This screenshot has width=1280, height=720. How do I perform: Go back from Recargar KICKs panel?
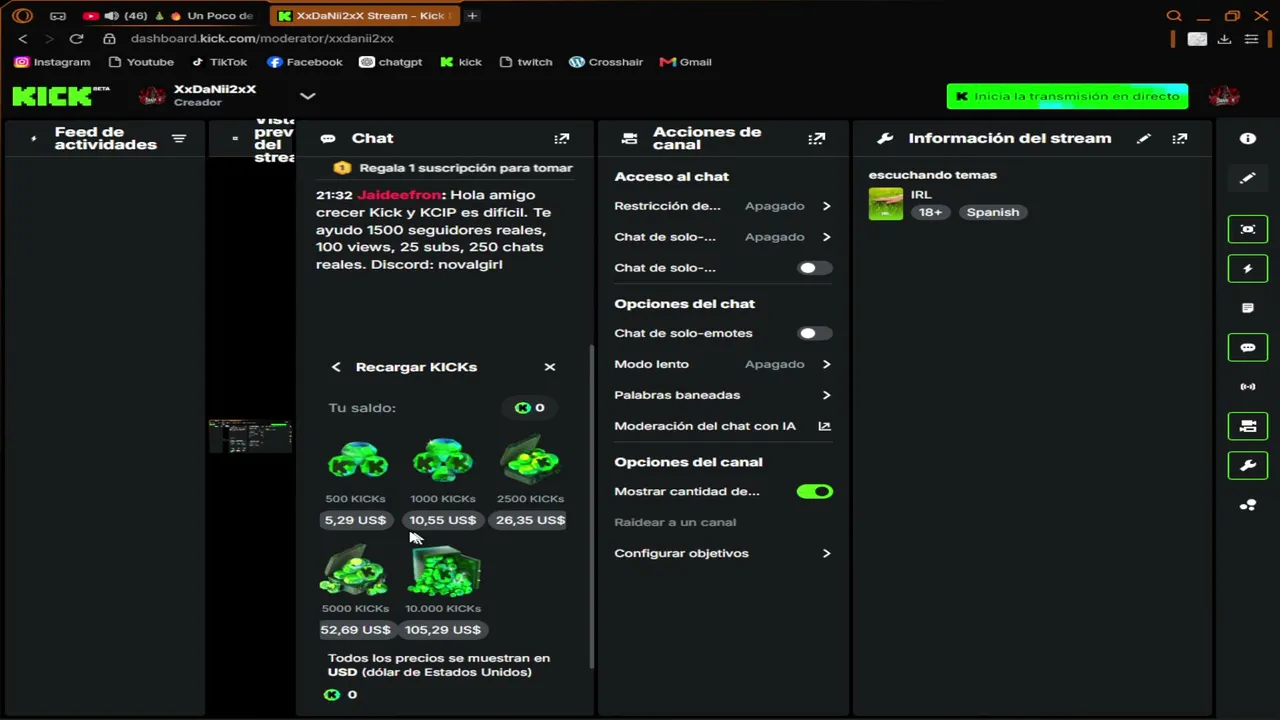coord(336,367)
